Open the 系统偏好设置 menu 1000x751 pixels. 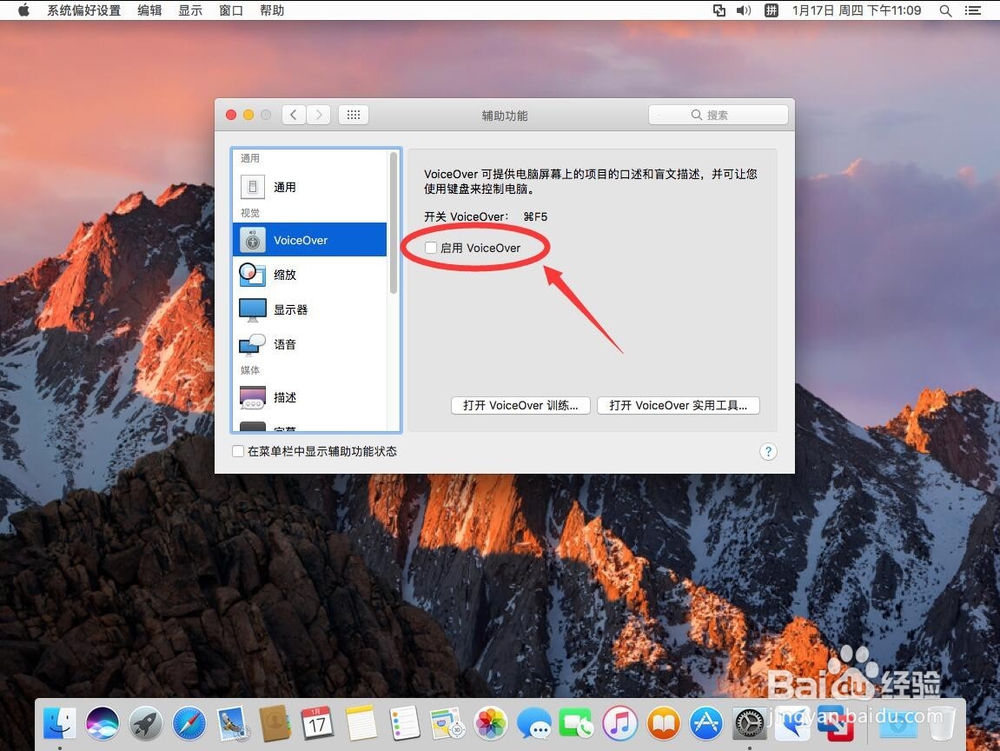point(84,10)
